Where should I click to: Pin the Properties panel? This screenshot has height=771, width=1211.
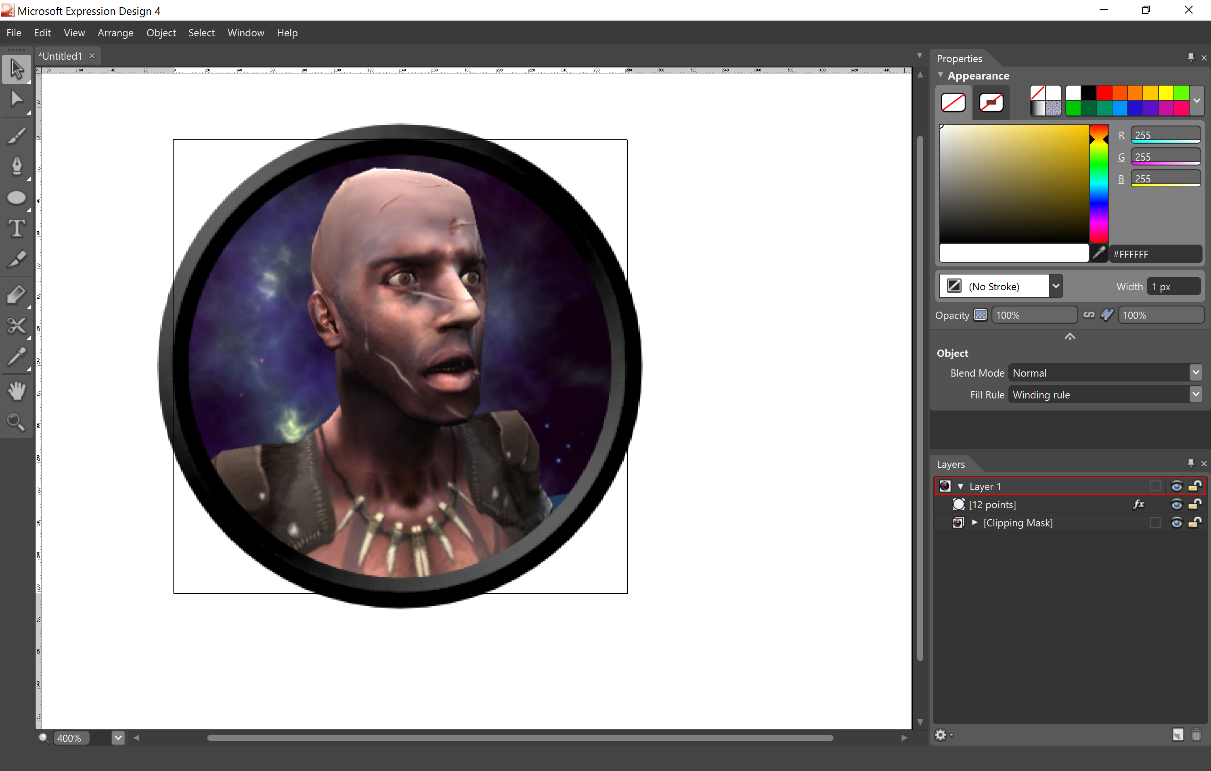pyautogui.click(x=1190, y=58)
